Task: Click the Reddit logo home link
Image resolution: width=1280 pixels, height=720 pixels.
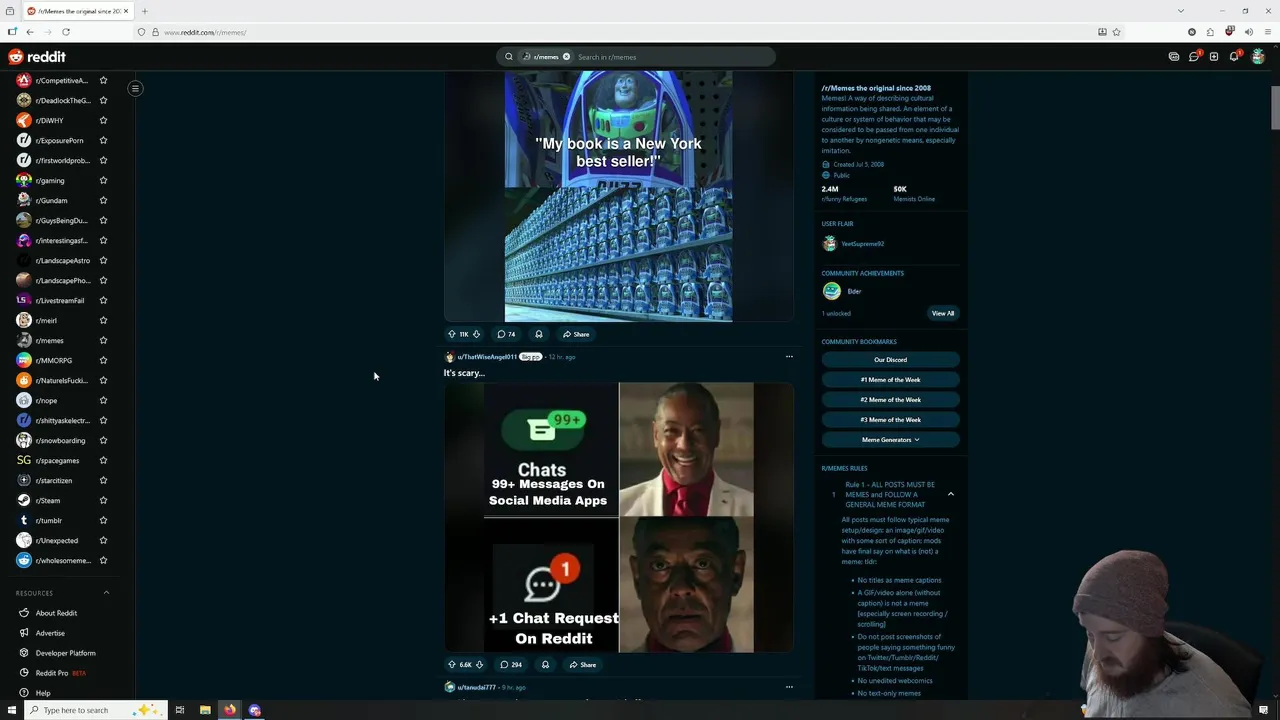Action: coord(37,57)
